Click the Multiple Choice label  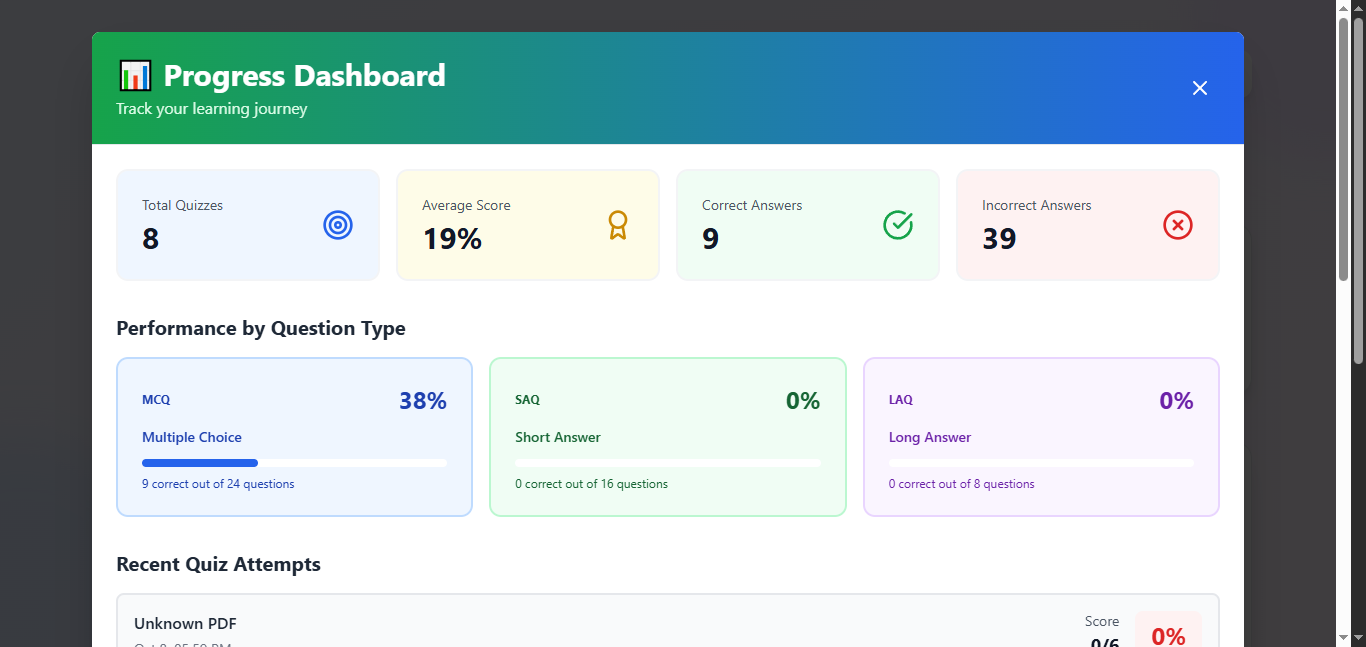192,437
